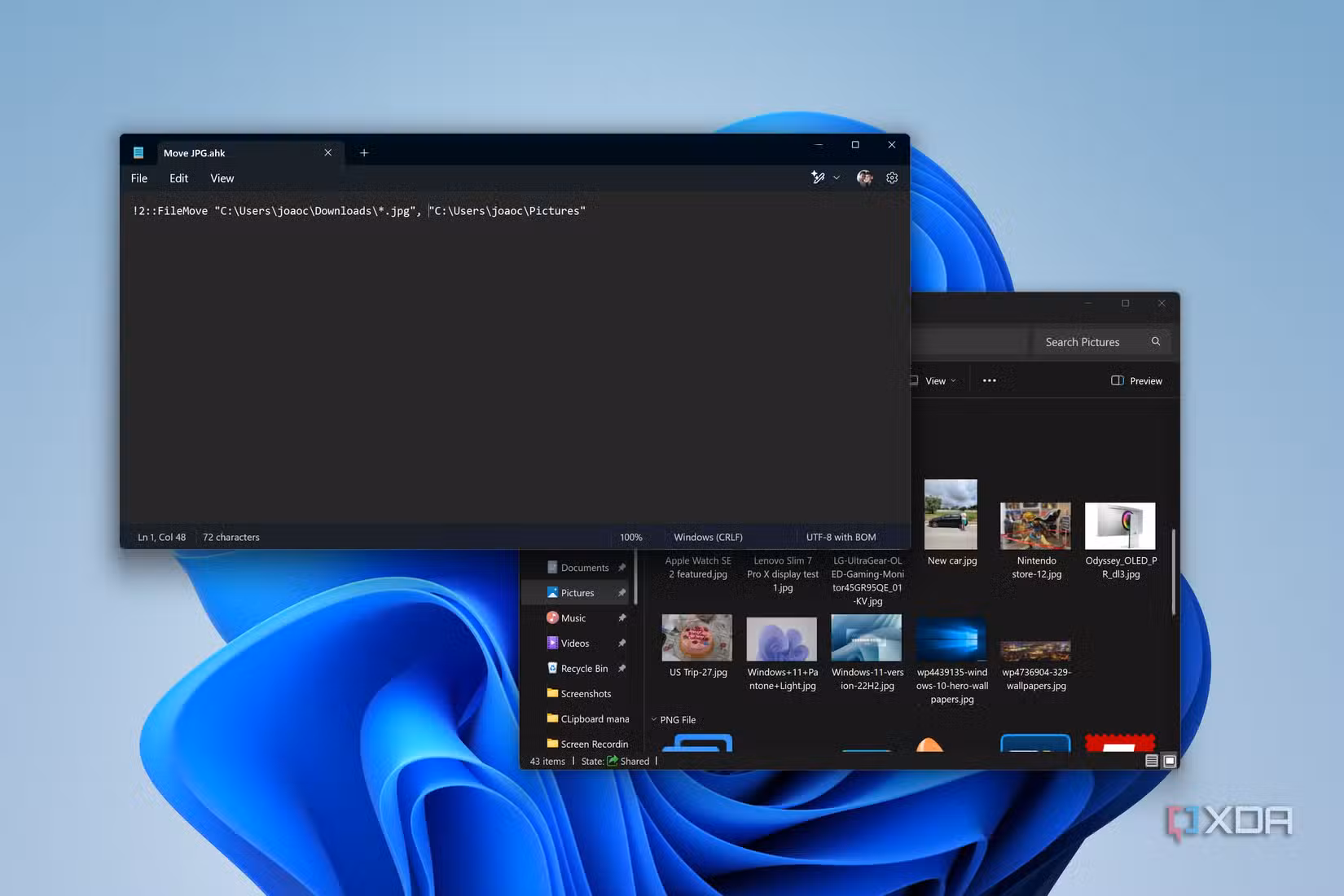Open the account profile picture in Notepad

coord(864,178)
